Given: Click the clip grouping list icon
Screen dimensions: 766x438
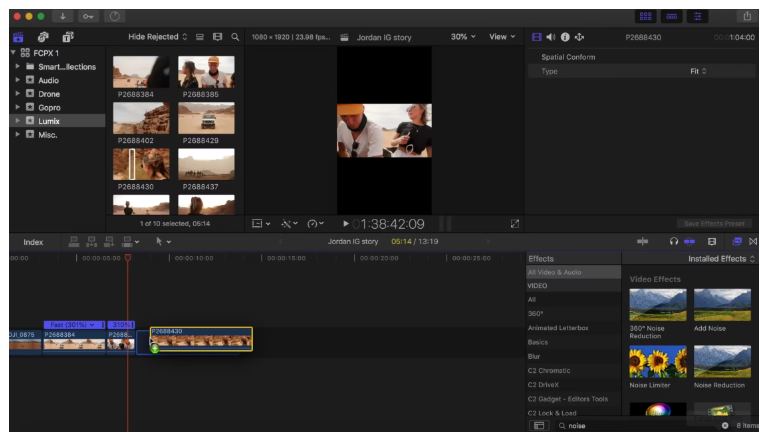Looking at the screenshot, I should pos(200,37).
